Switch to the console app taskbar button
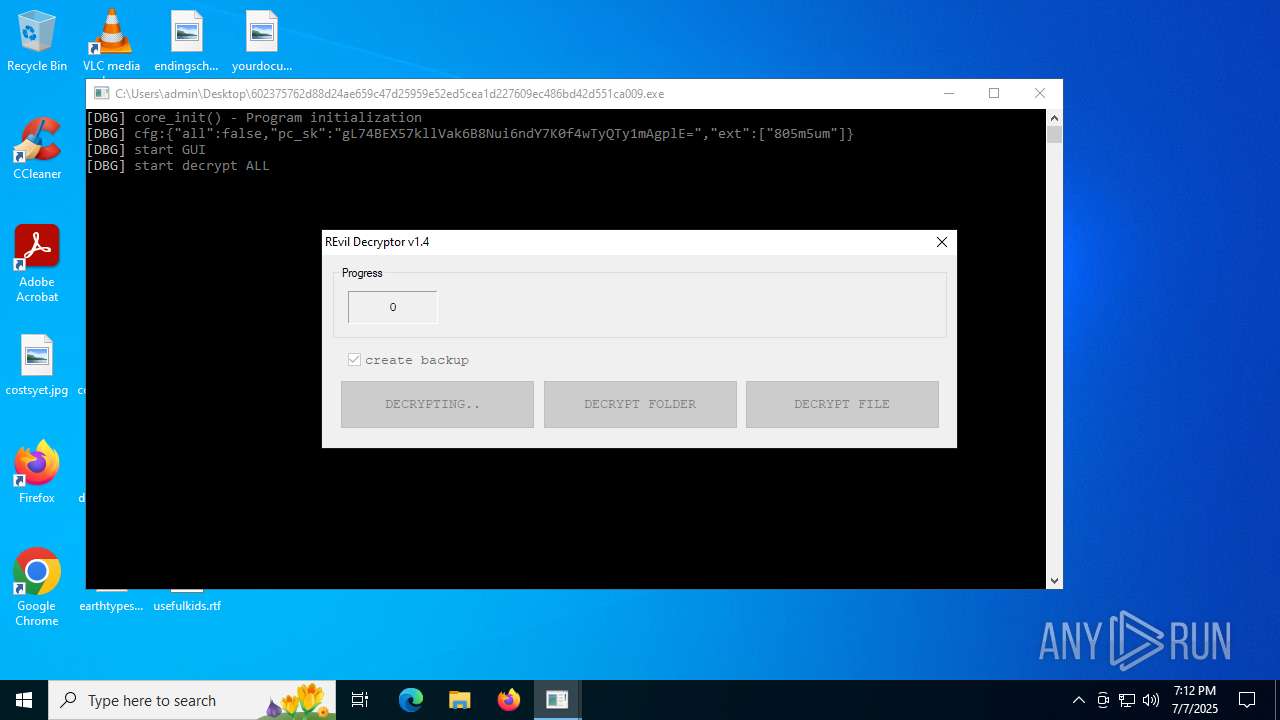Screen dimensions: 1280x720 [557, 700]
